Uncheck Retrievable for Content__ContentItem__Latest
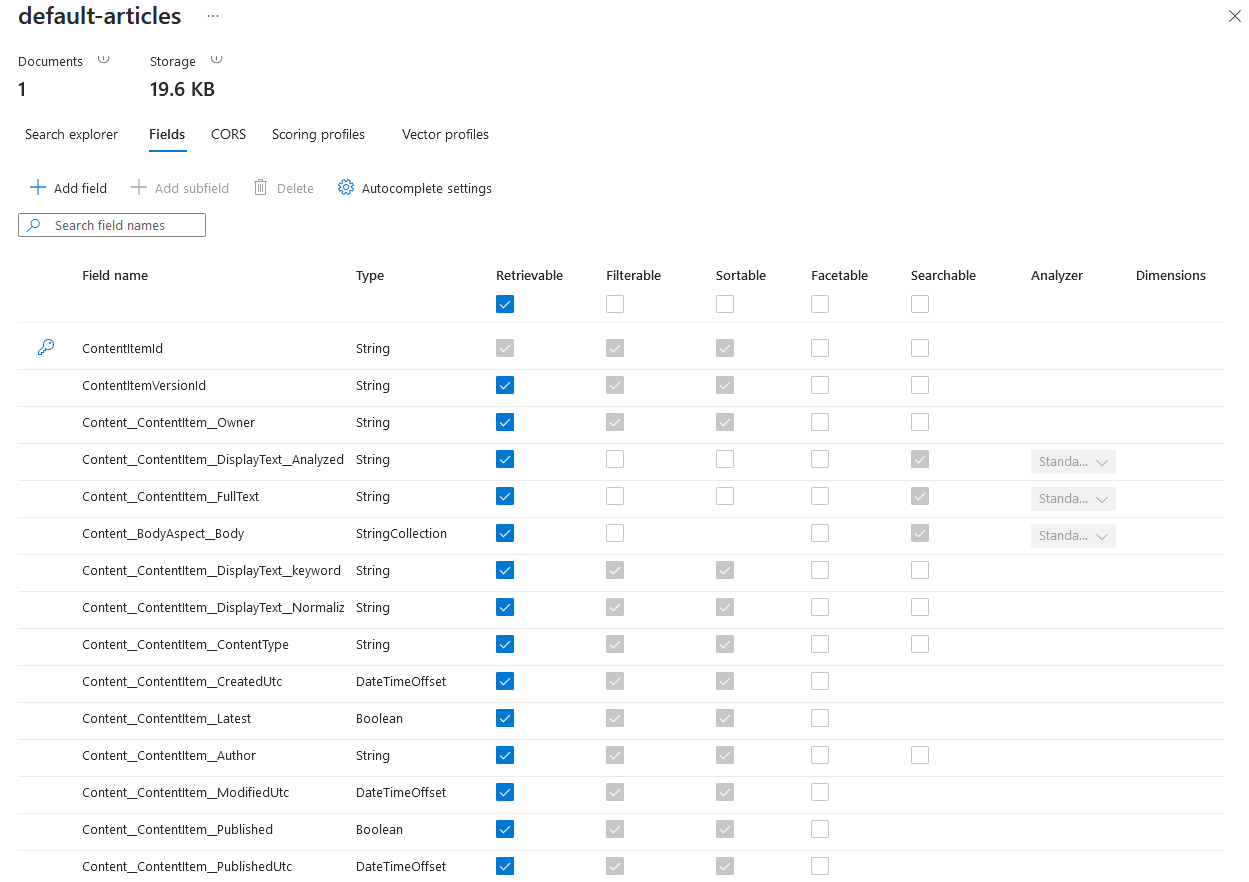The image size is (1249, 882). [x=505, y=718]
